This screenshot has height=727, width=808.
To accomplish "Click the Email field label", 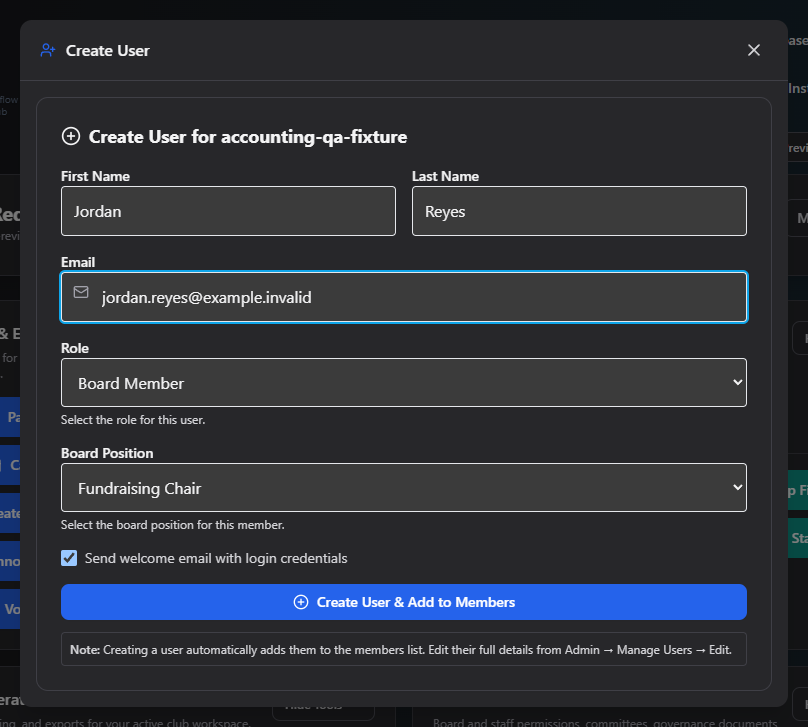I will (x=78, y=262).
